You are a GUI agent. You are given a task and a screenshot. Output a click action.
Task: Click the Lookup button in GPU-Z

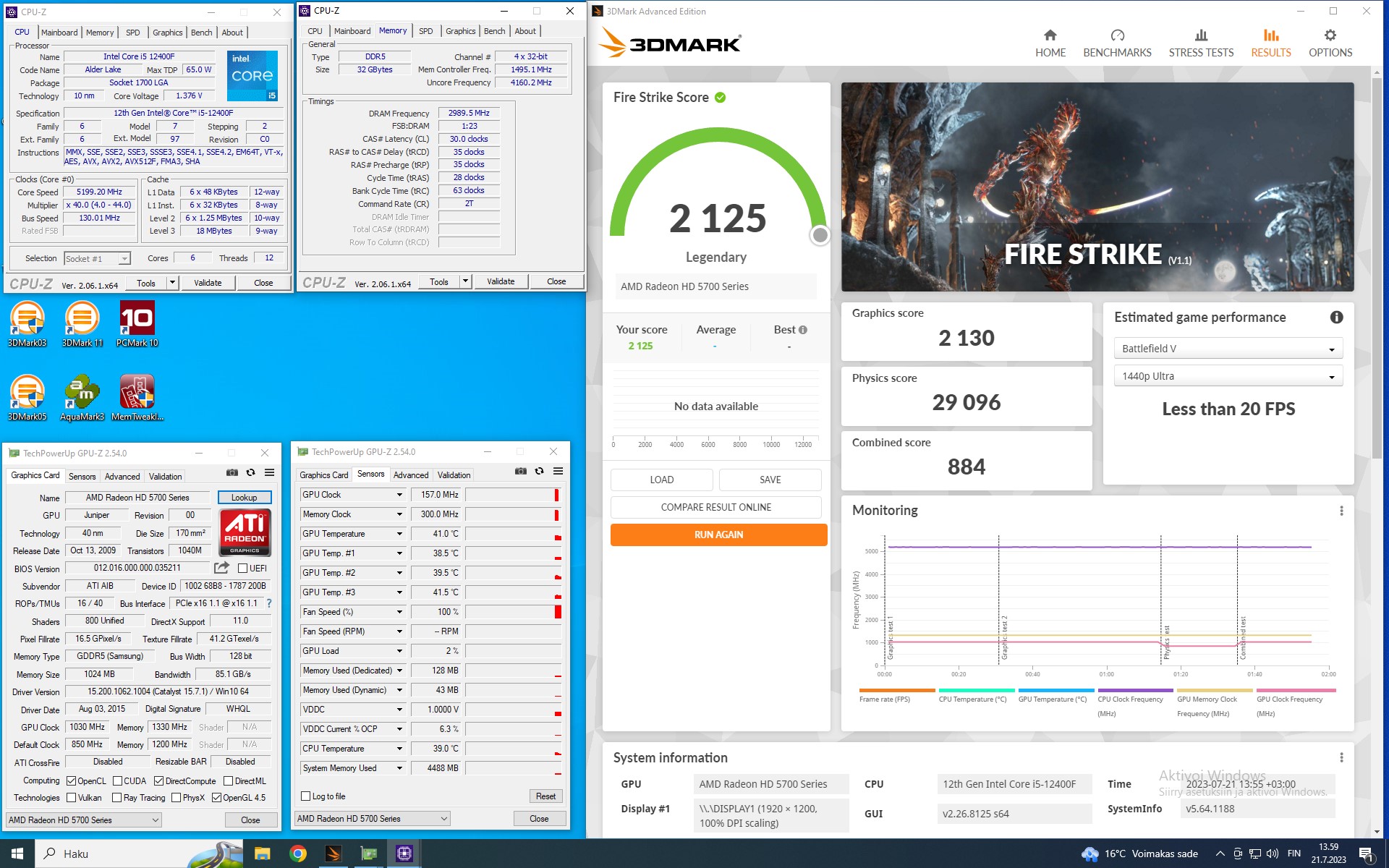pos(244,498)
